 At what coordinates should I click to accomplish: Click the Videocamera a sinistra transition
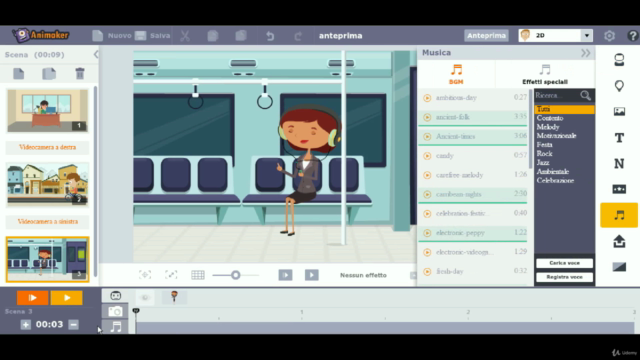pos(48,222)
